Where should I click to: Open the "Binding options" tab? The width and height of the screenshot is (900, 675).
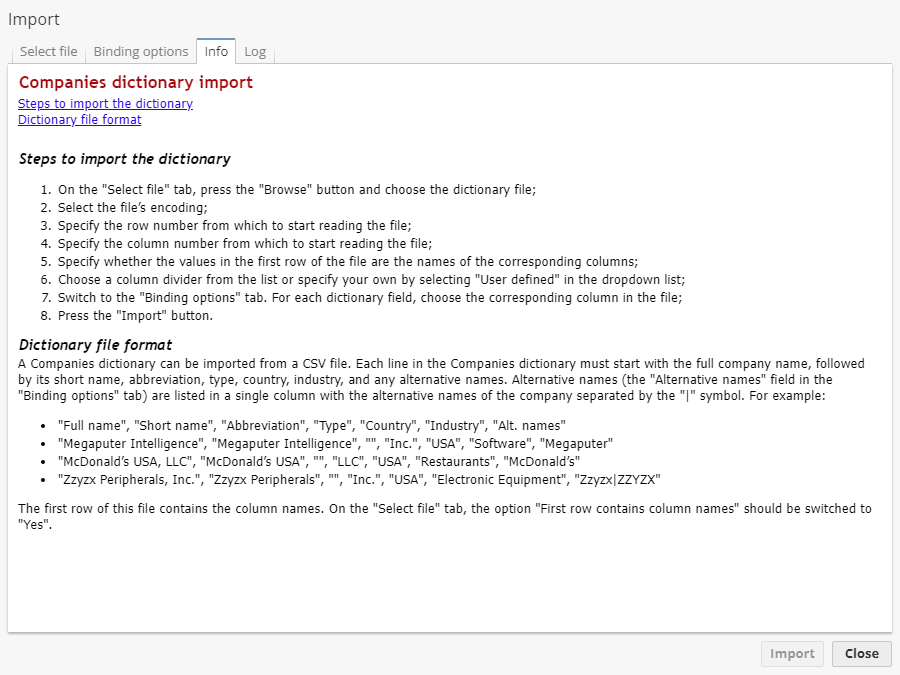point(139,51)
